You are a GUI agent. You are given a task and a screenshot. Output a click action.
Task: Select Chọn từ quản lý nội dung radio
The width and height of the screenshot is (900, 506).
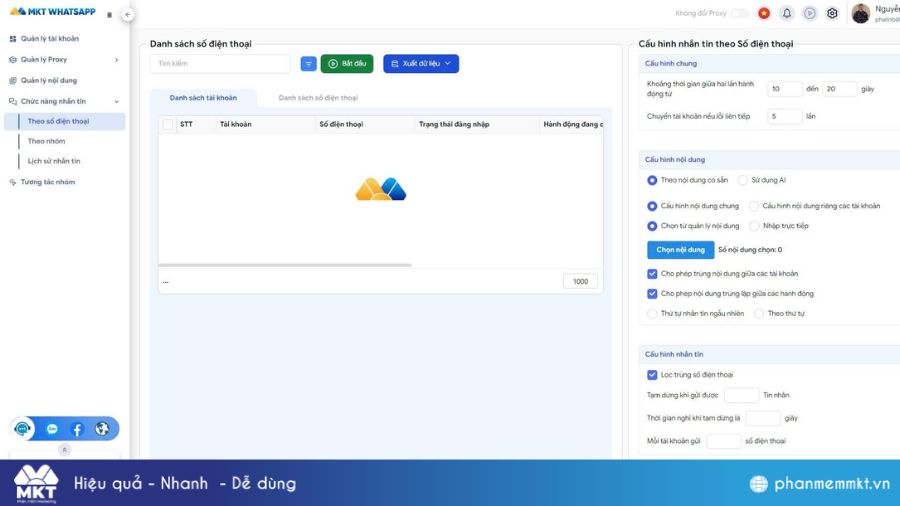click(x=652, y=226)
